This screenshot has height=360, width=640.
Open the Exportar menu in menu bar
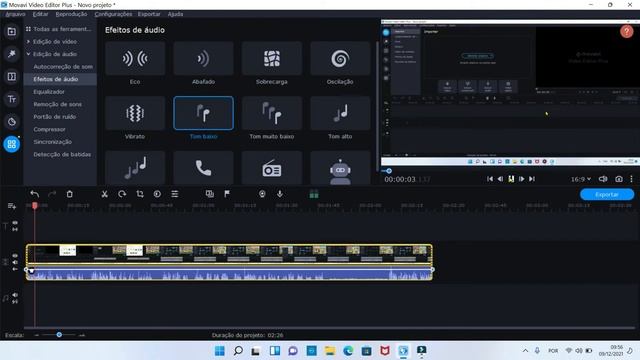(x=149, y=14)
